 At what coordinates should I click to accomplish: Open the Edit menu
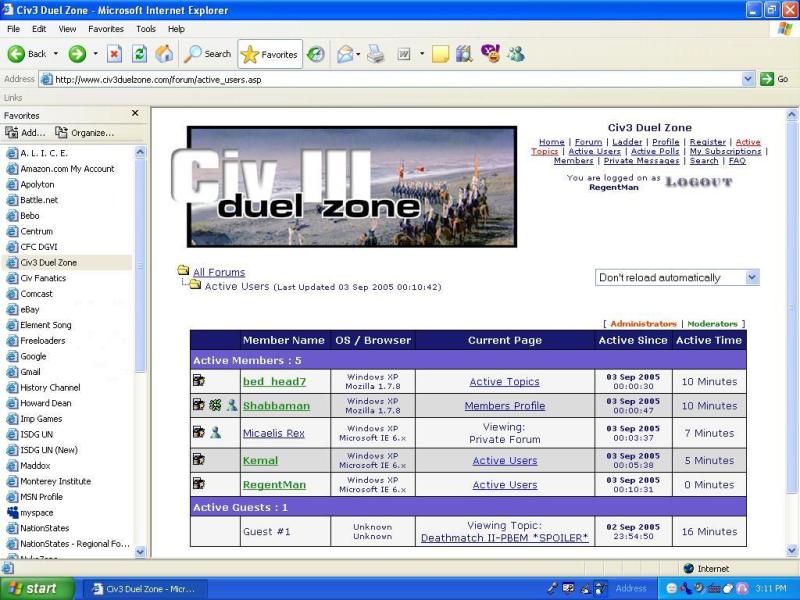pos(39,29)
